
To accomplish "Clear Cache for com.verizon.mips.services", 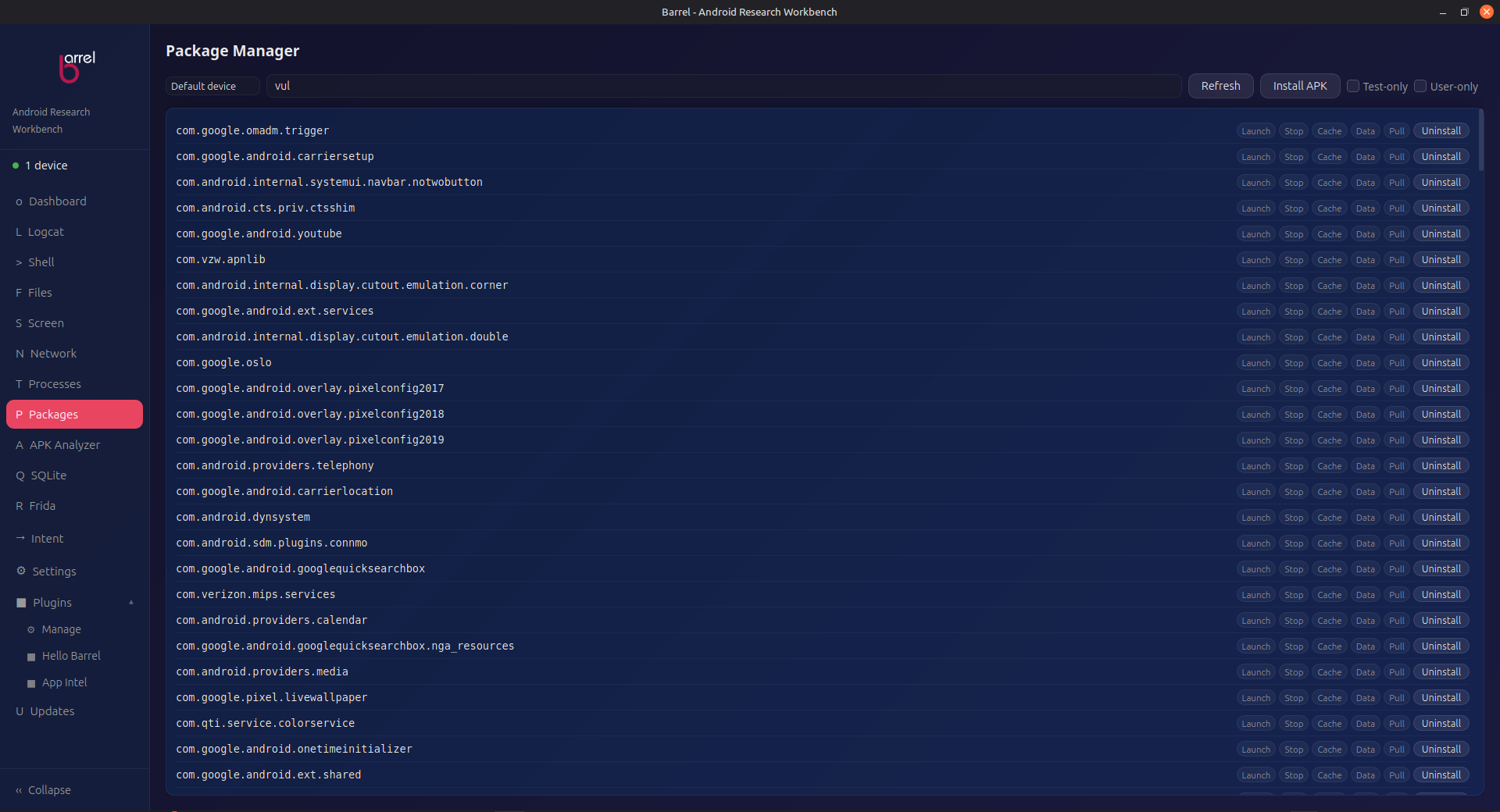I will tap(1329, 595).
